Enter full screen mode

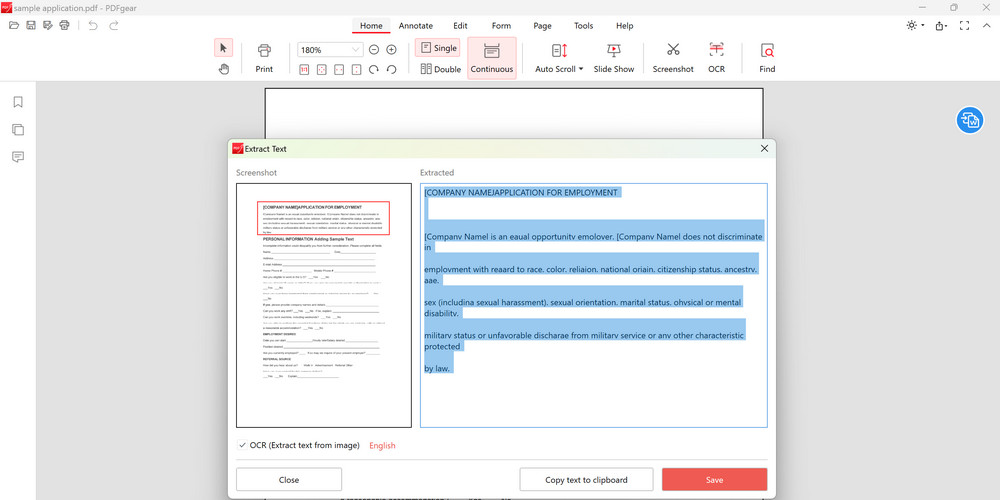click(x=964, y=26)
